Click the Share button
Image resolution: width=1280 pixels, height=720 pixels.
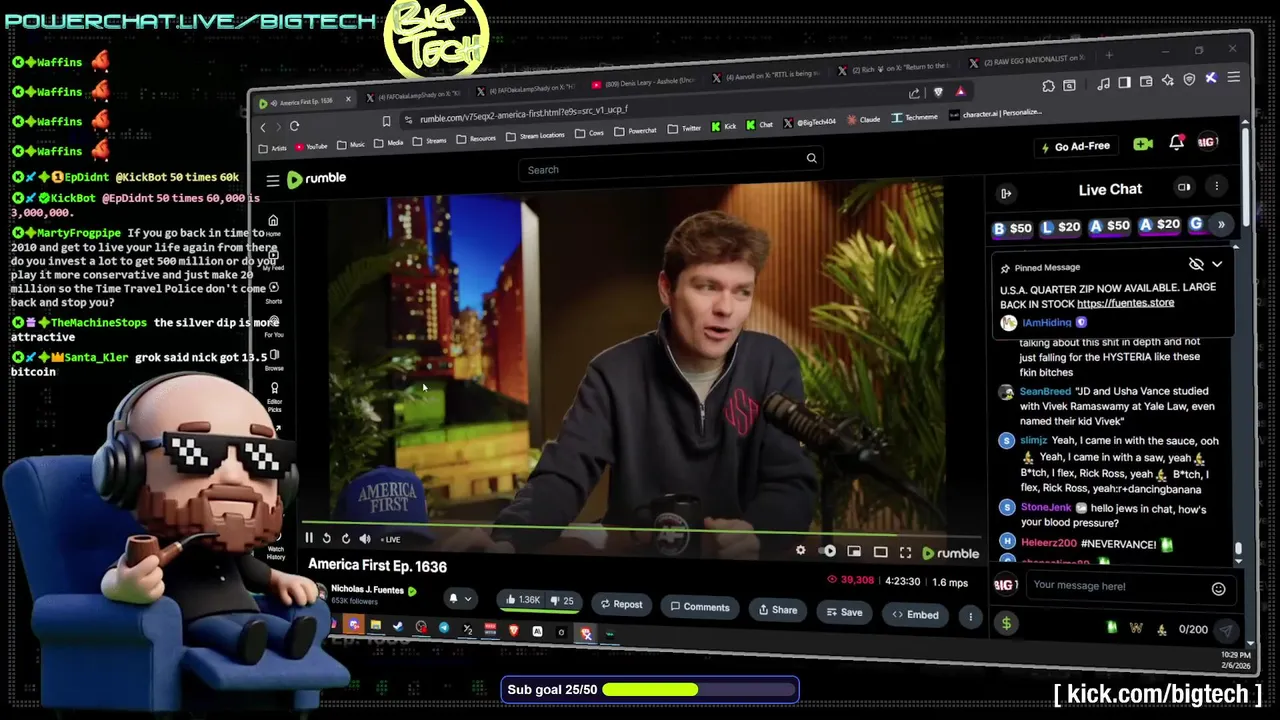point(778,610)
